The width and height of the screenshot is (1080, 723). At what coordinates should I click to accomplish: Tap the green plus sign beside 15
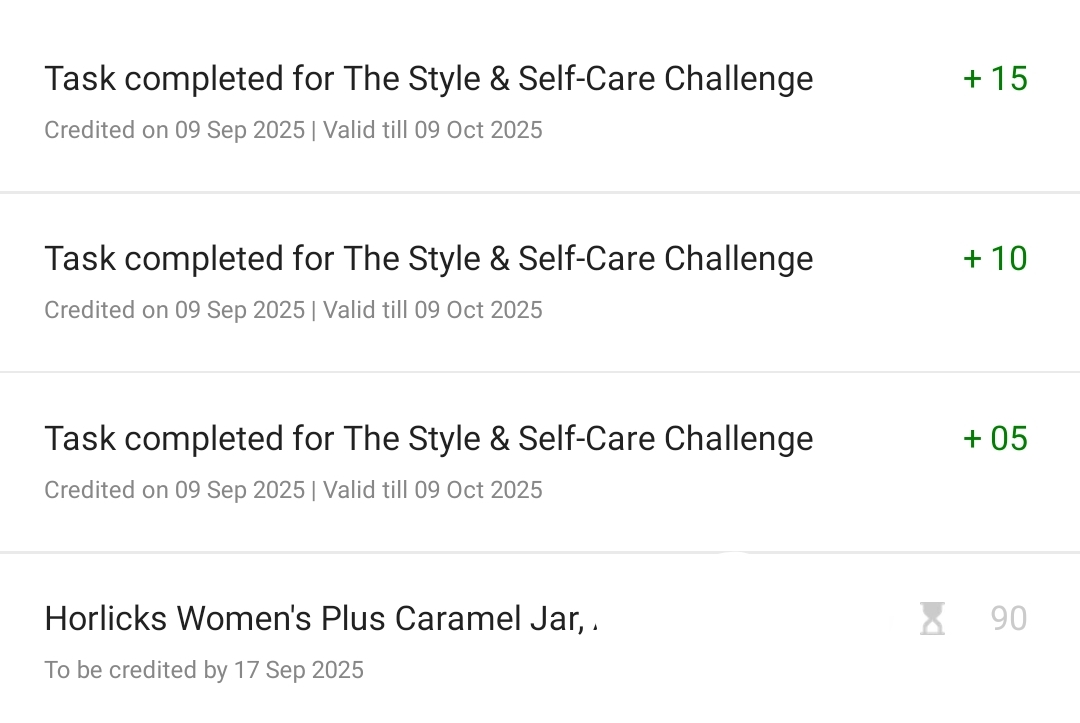[x=972, y=79]
